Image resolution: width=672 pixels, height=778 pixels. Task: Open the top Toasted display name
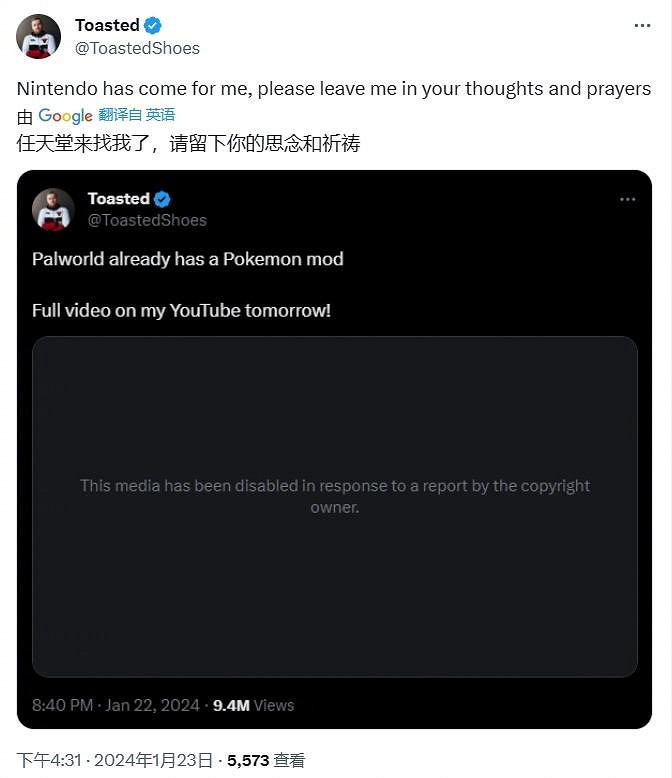(107, 26)
